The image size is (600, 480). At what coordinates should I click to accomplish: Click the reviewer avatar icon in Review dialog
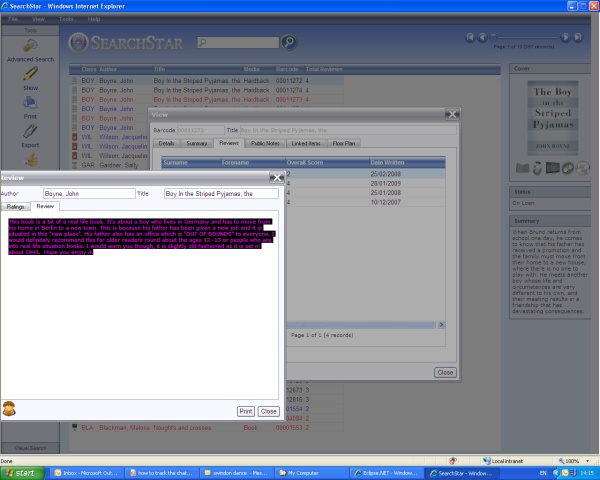(9, 408)
